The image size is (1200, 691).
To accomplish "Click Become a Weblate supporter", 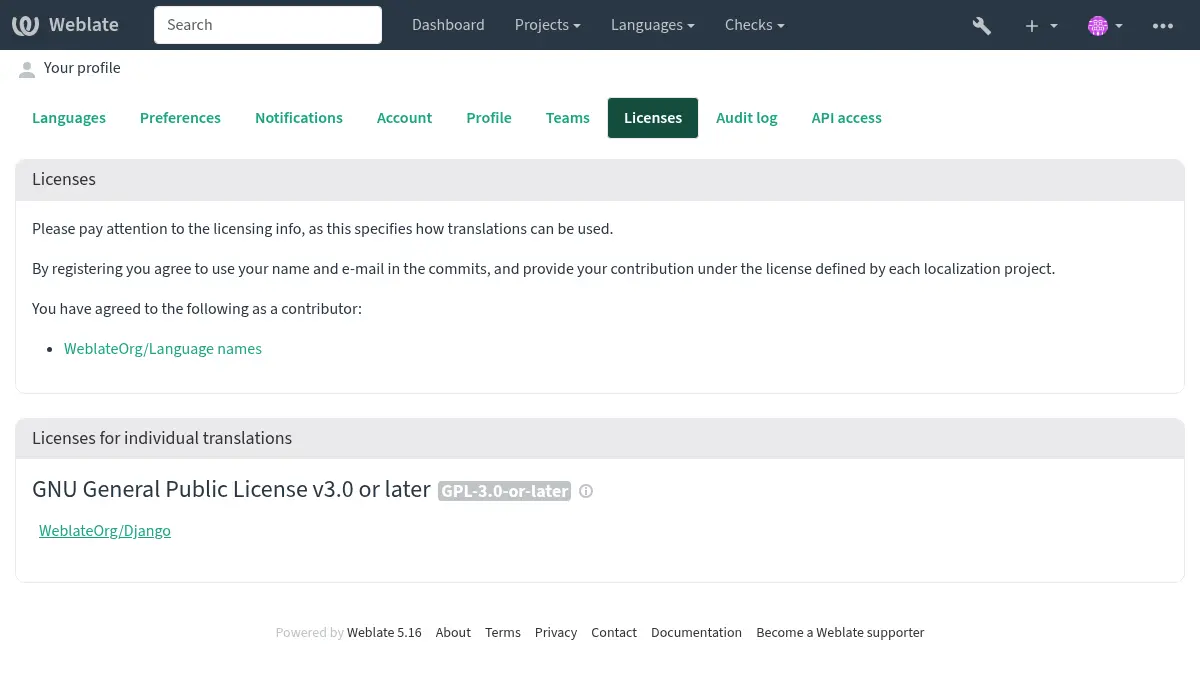I will (840, 632).
